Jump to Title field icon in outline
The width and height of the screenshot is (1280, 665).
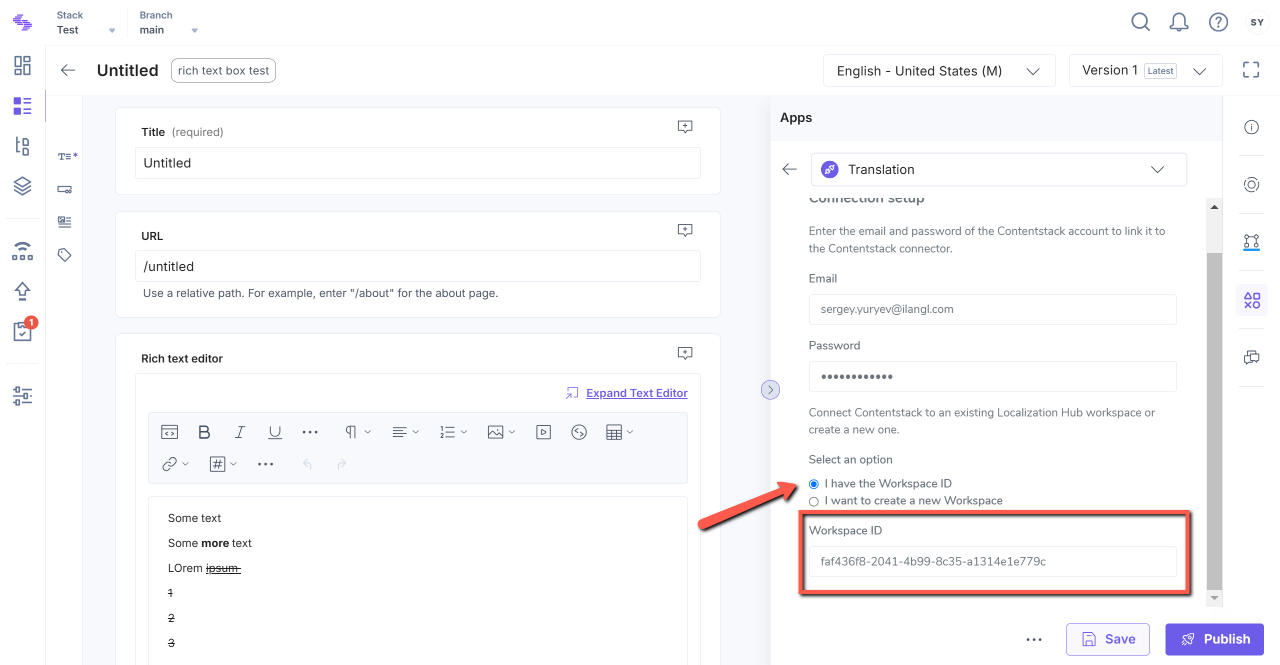coord(67,156)
